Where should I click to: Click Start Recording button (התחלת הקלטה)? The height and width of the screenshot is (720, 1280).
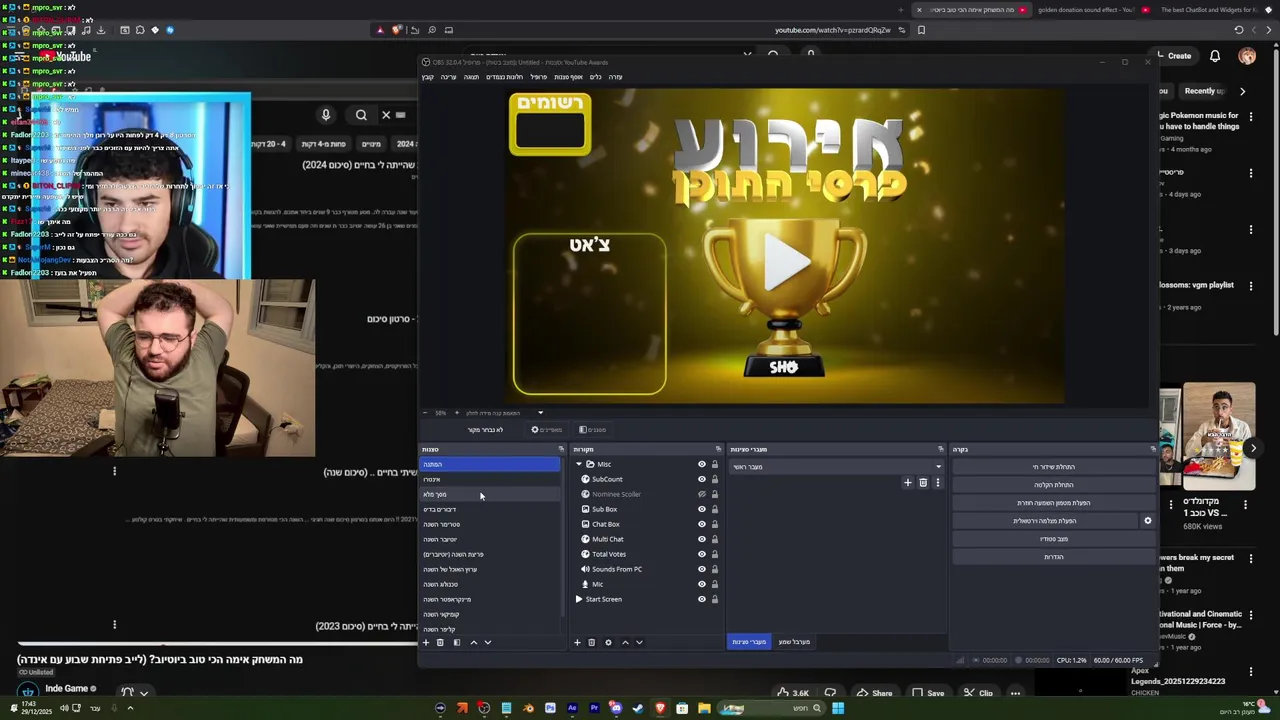[1054, 485]
